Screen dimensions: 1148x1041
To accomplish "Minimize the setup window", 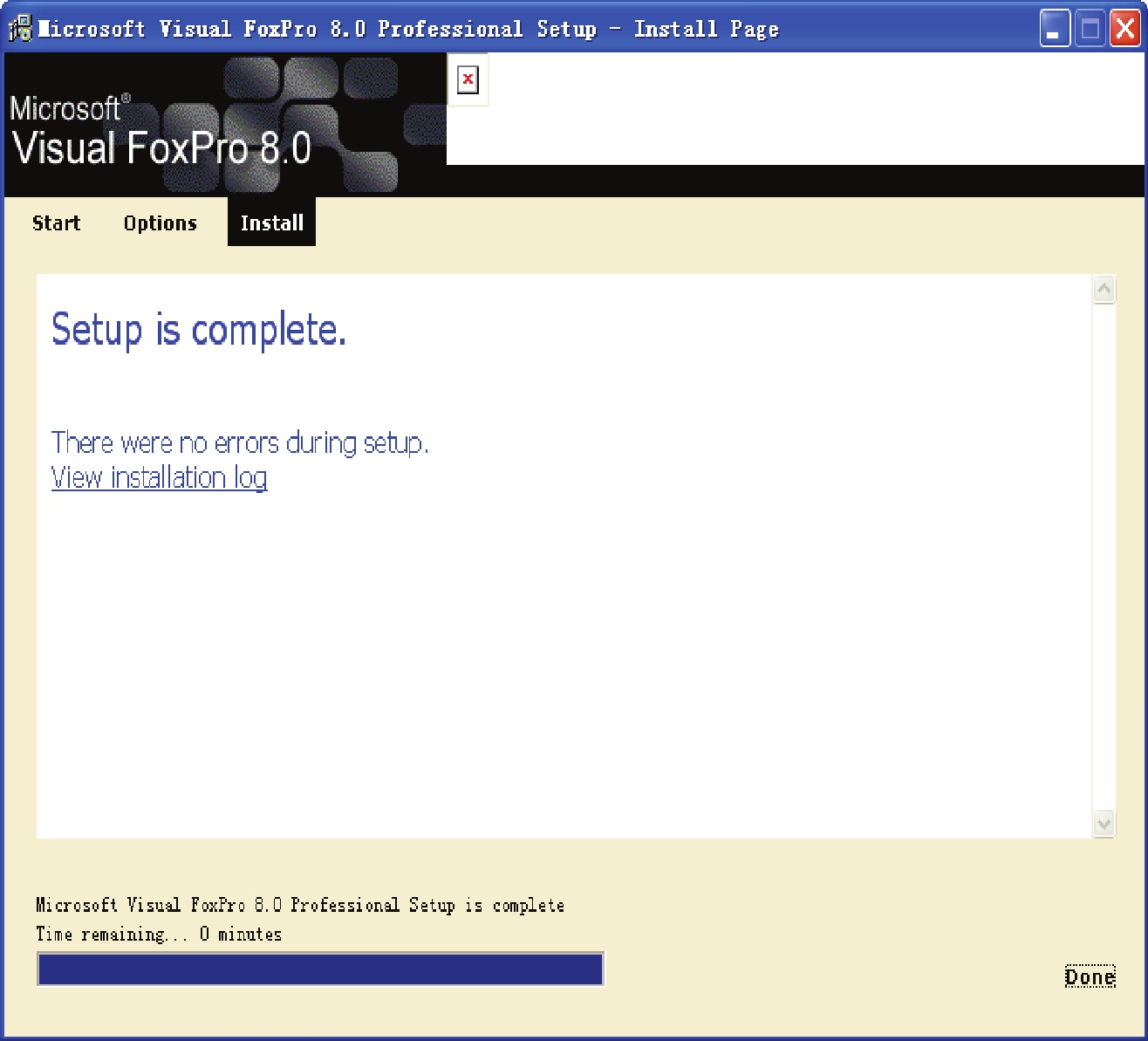I will pos(1055,29).
